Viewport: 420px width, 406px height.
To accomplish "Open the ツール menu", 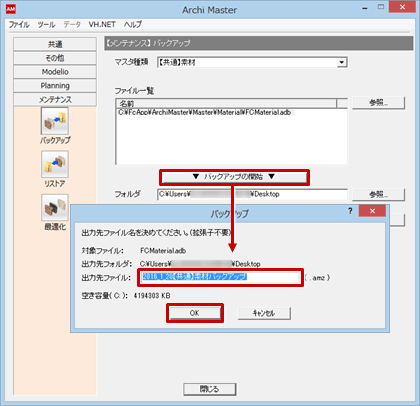I will coord(46,24).
